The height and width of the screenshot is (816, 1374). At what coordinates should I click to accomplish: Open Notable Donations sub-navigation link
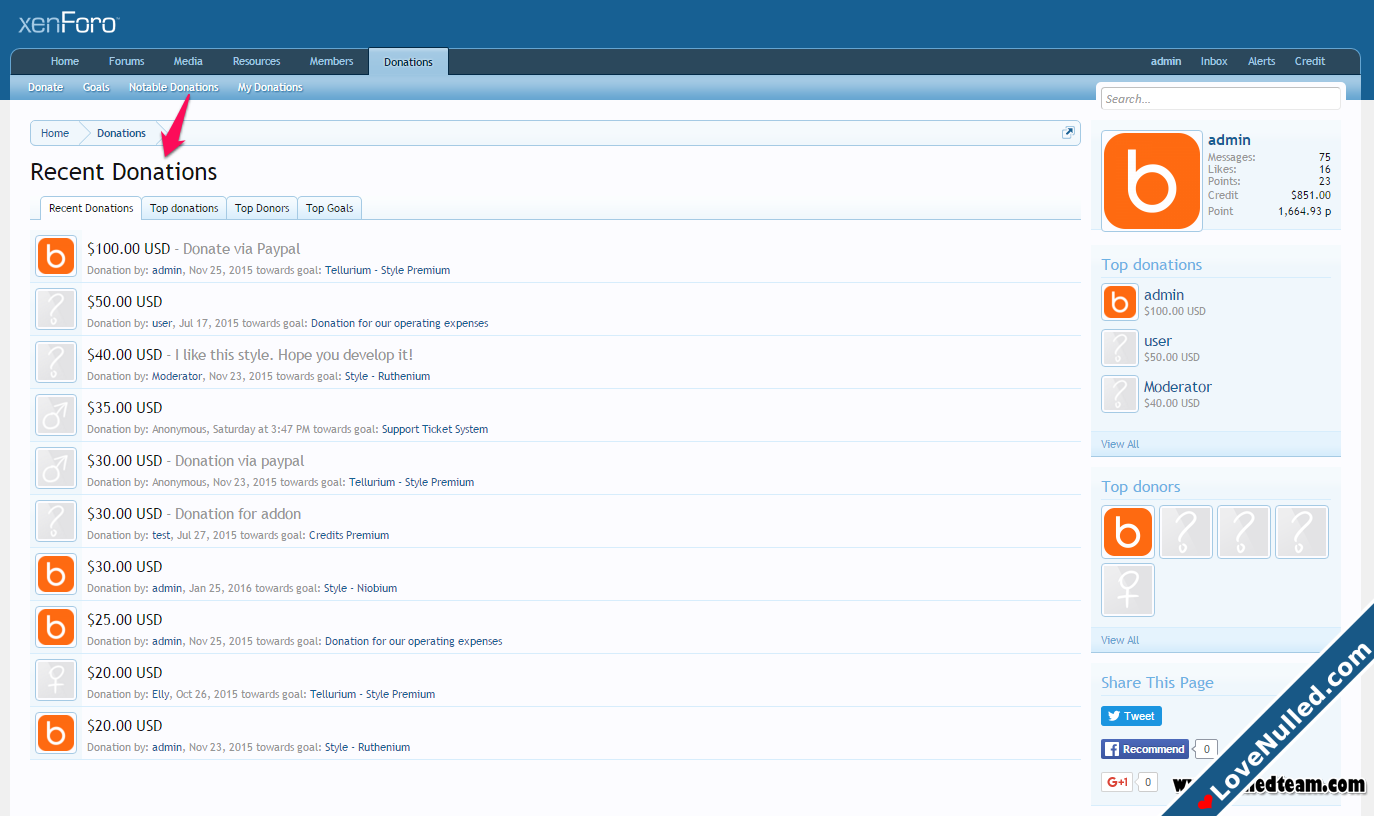coord(173,87)
